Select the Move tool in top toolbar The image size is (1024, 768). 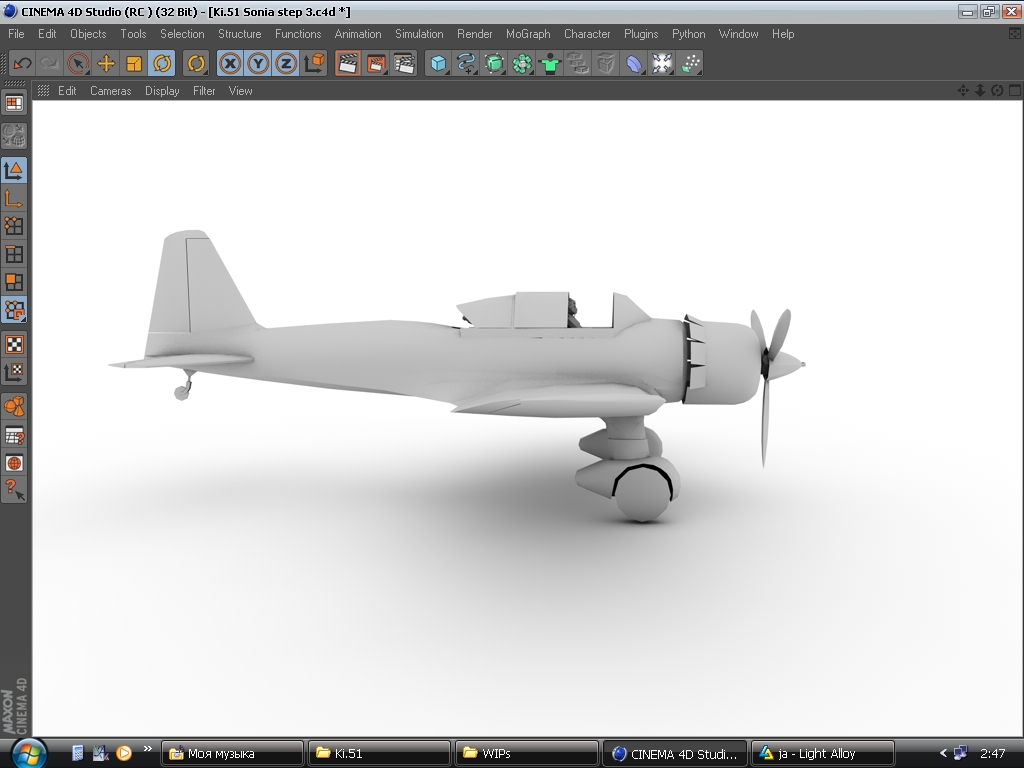click(106, 64)
